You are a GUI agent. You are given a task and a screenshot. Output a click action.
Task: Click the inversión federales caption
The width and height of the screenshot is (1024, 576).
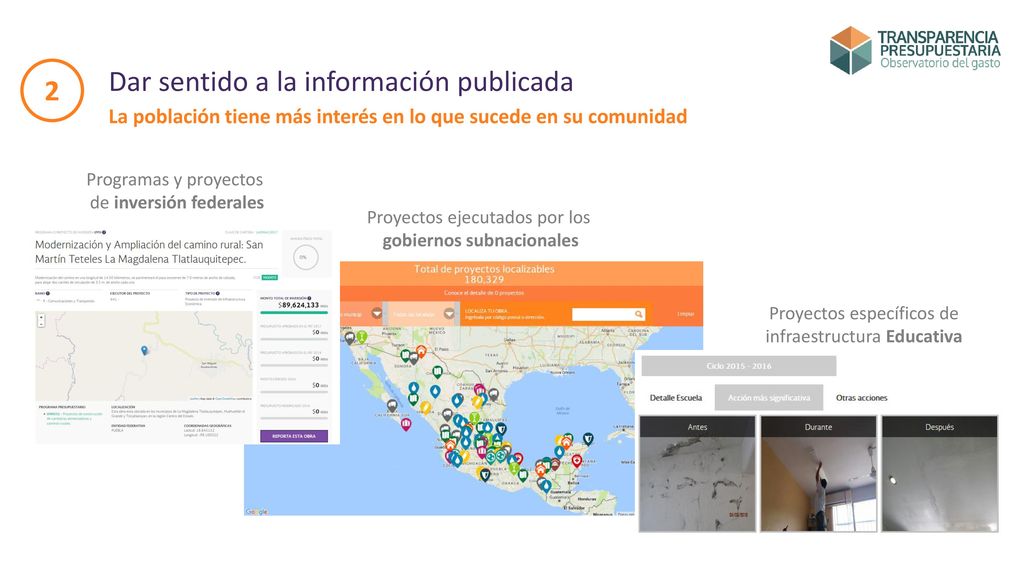[x=189, y=202]
